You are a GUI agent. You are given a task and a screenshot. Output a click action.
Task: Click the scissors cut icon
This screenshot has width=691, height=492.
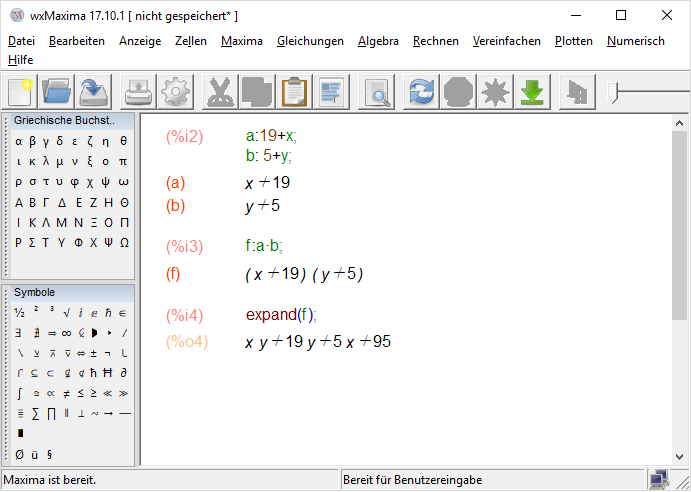coord(219,93)
